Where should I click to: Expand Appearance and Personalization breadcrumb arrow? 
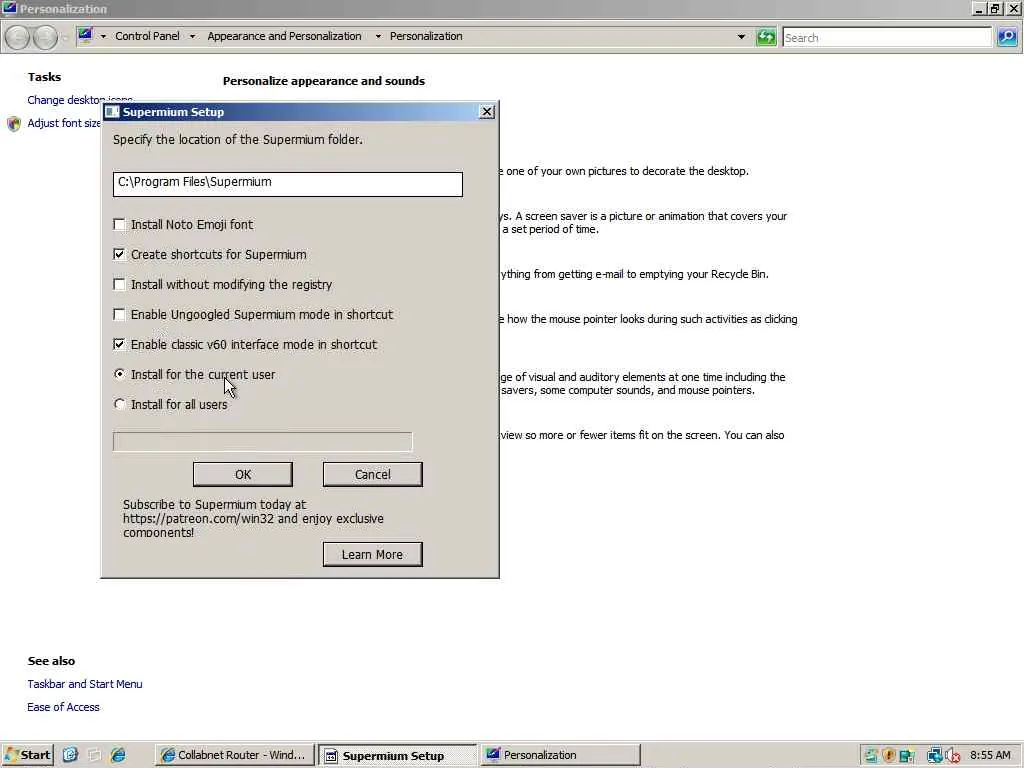[x=377, y=37]
